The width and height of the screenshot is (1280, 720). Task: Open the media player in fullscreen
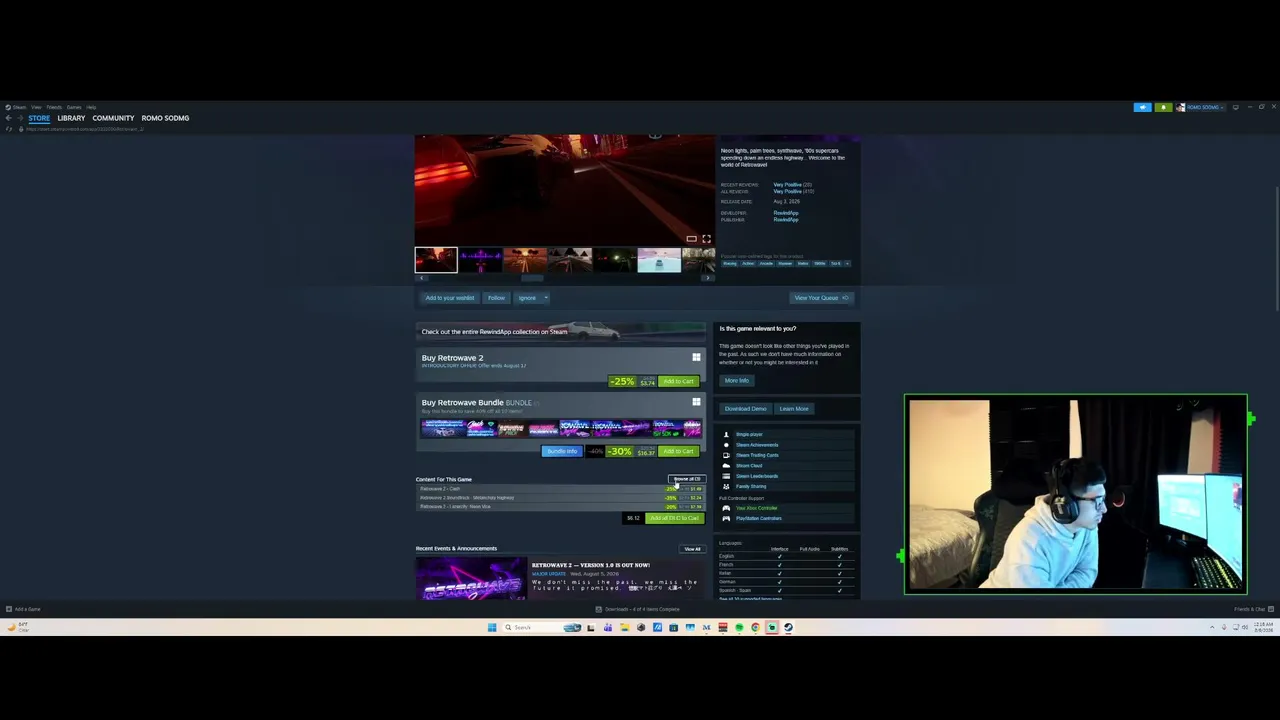pos(706,239)
